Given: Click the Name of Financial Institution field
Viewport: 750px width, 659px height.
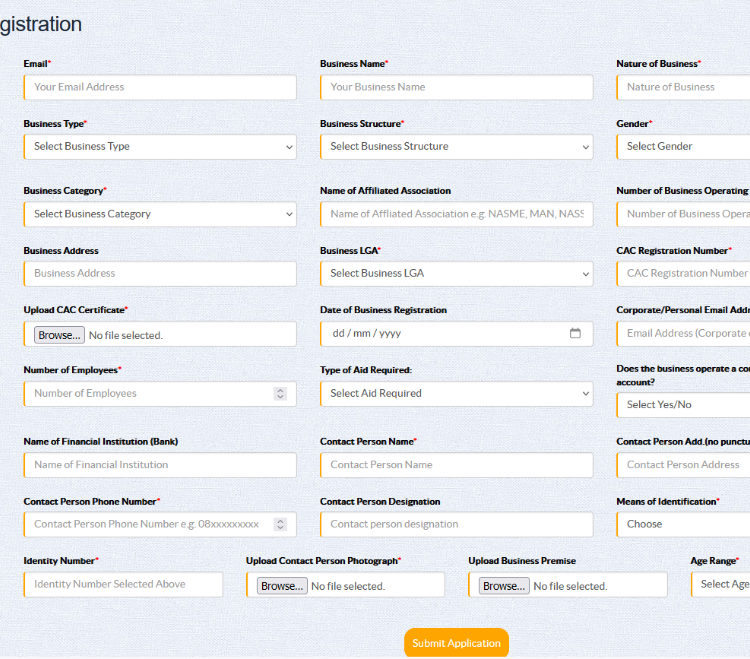Looking at the screenshot, I should [x=160, y=465].
